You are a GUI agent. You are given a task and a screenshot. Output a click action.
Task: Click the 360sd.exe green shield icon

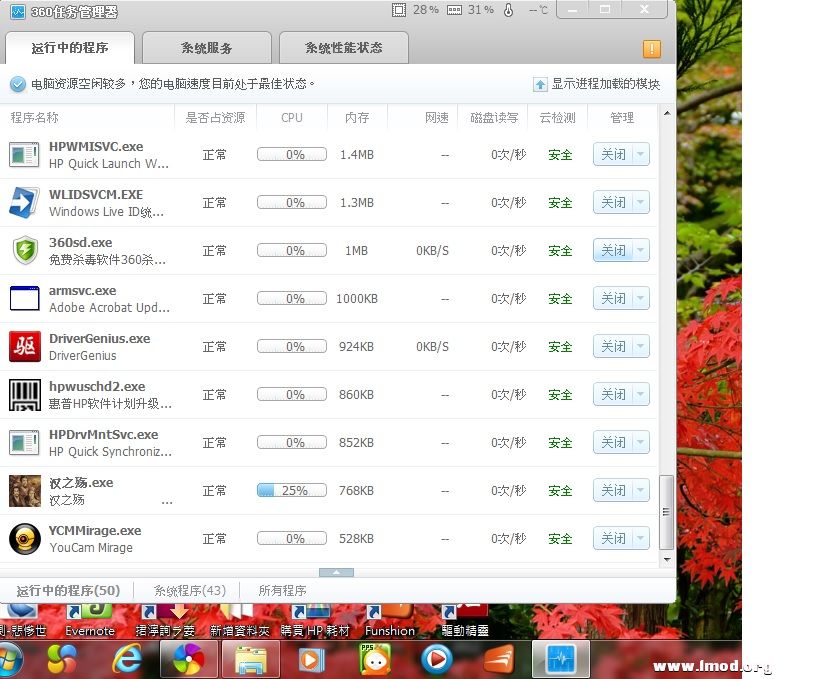click(x=24, y=250)
